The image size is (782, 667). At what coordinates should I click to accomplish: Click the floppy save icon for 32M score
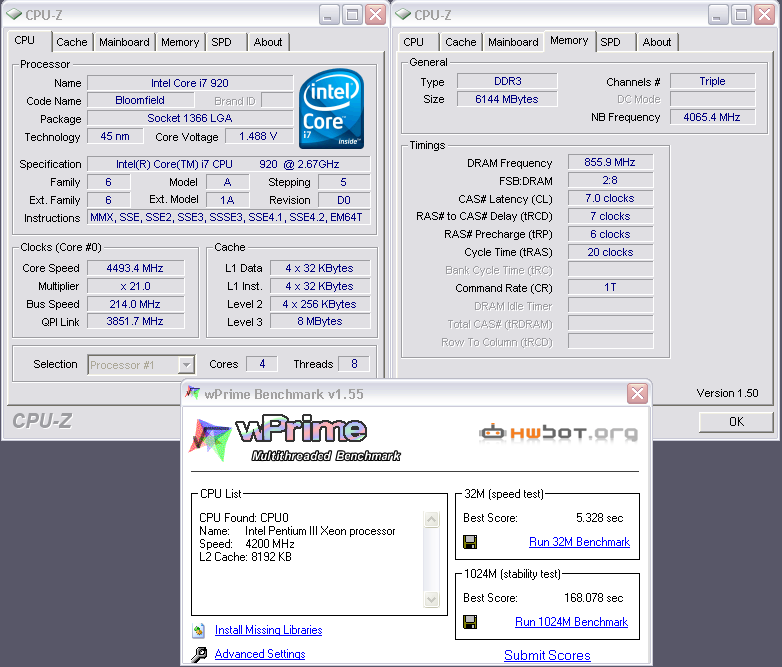pos(470,542)
